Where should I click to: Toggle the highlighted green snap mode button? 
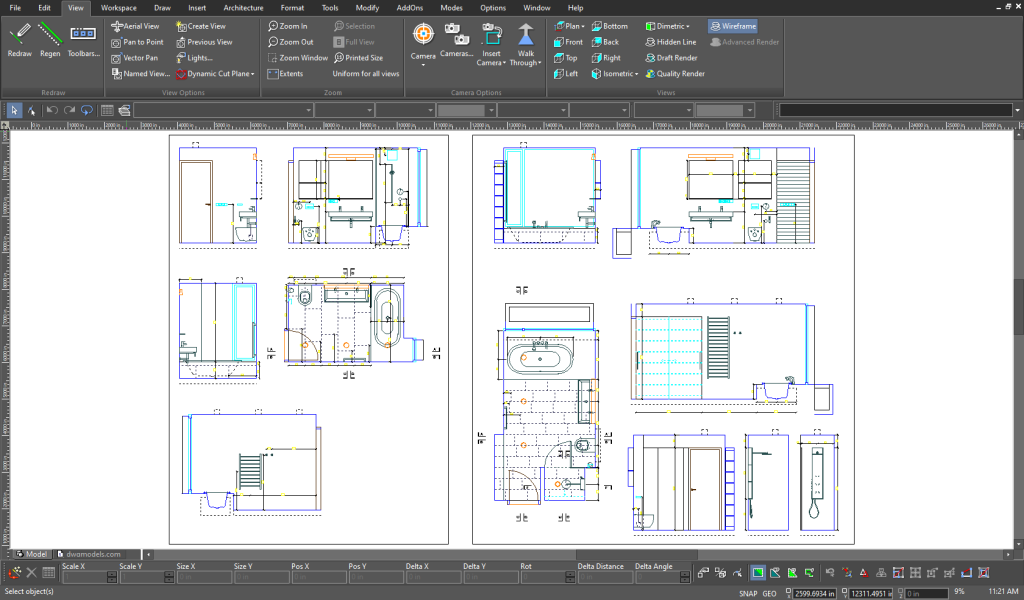pos(758,573)
